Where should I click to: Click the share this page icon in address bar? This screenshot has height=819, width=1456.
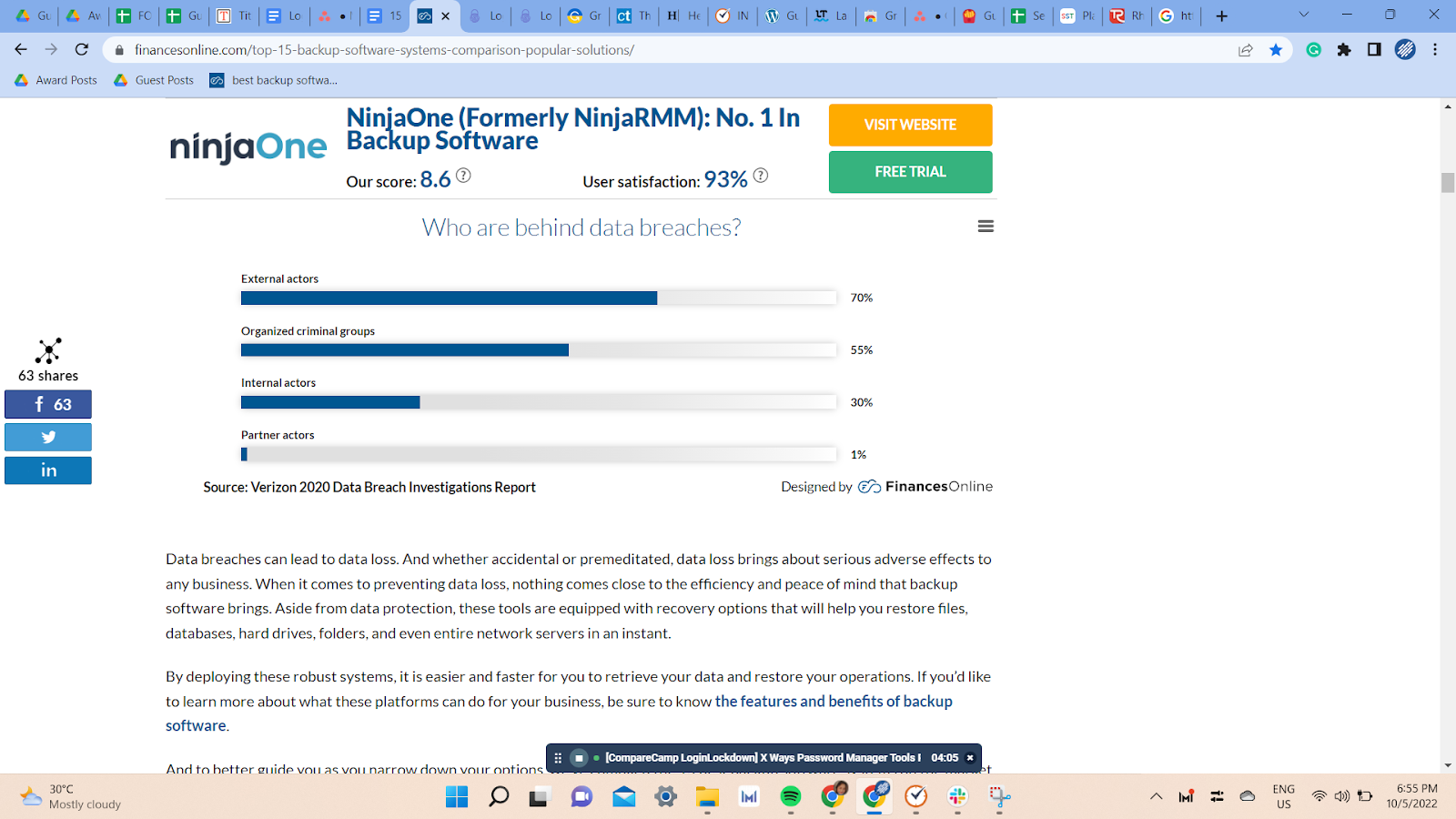pos(1246,50)
